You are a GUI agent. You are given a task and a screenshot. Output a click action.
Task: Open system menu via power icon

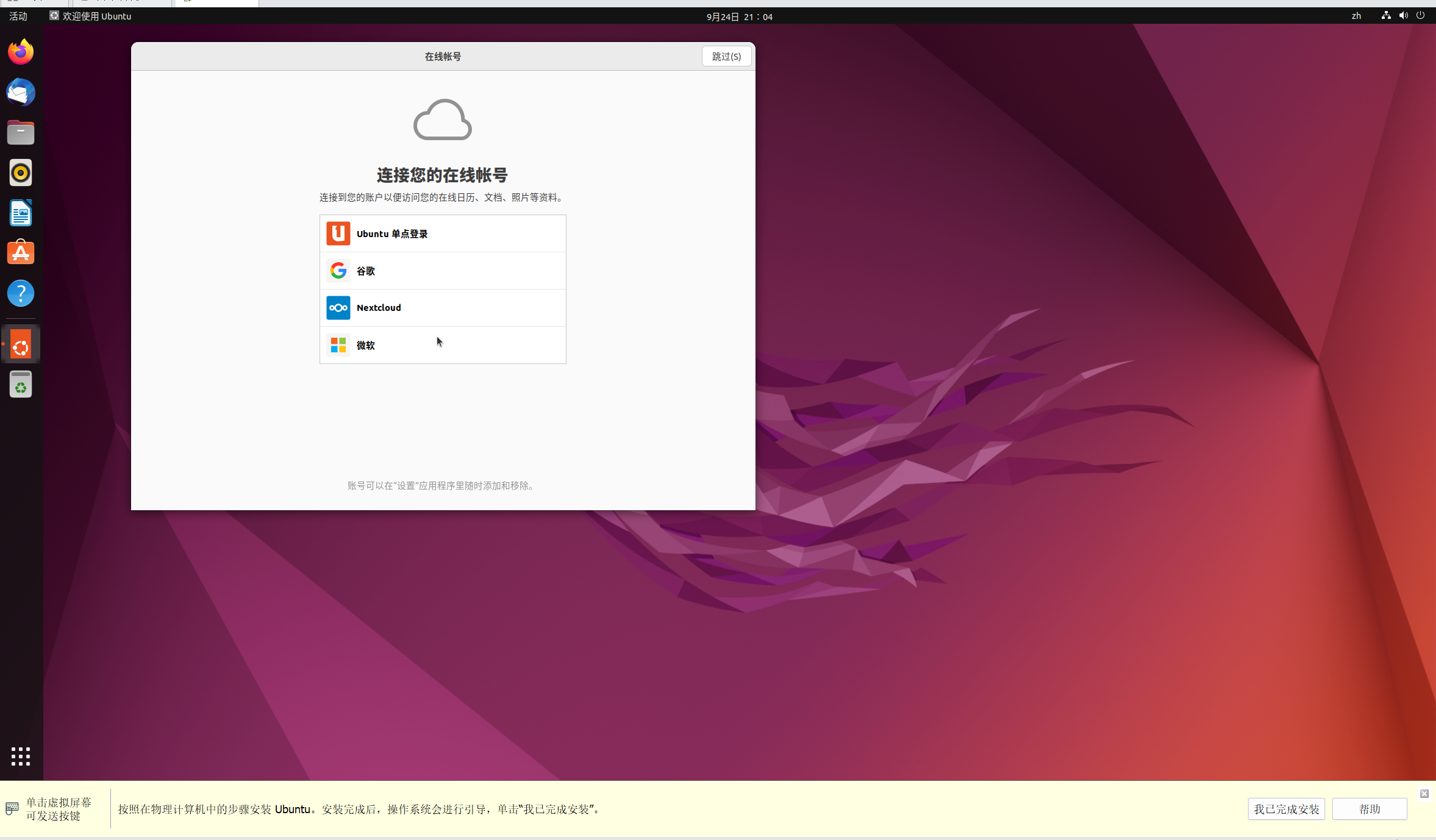click(1420, 16)
